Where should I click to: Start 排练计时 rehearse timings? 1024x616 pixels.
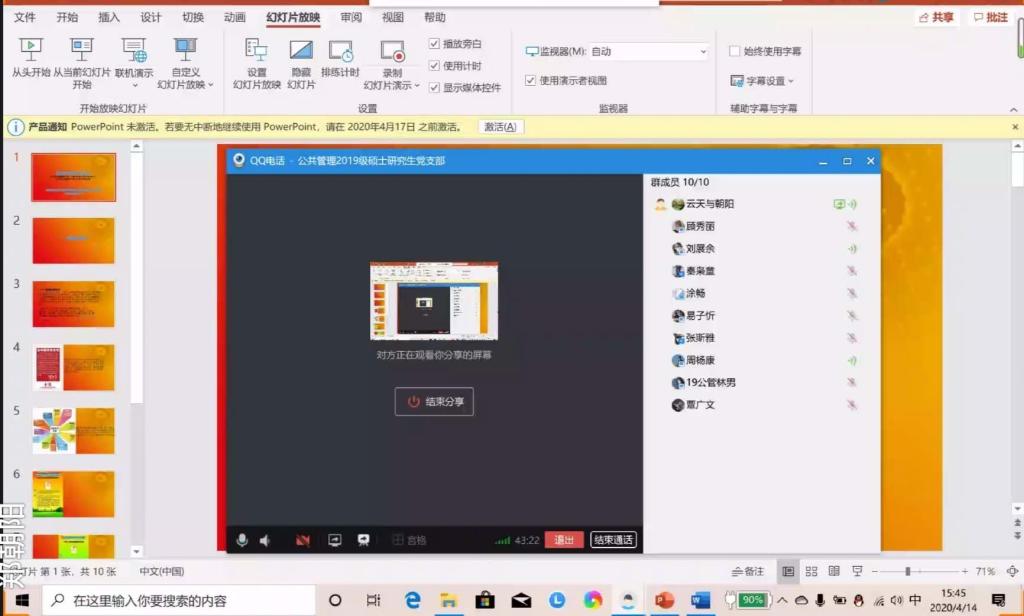340,57
